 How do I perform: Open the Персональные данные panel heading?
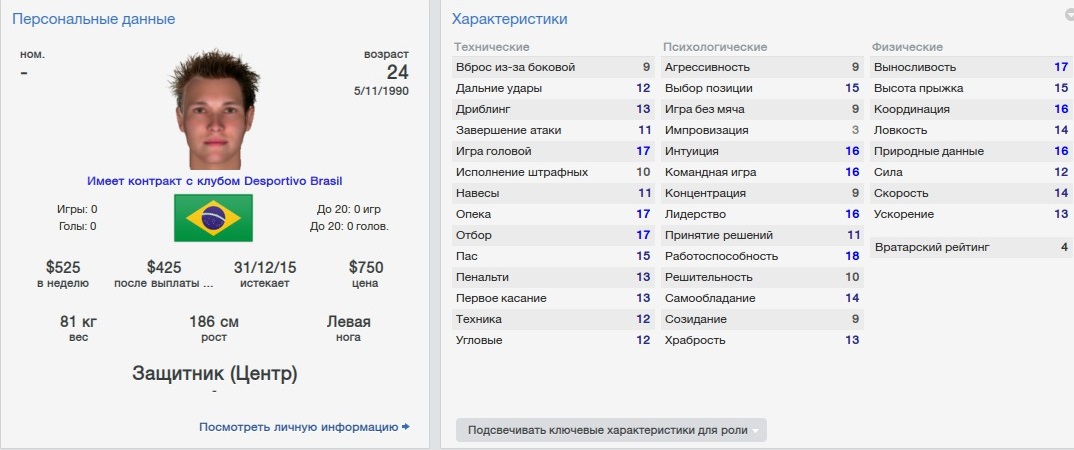coord(94,19)
